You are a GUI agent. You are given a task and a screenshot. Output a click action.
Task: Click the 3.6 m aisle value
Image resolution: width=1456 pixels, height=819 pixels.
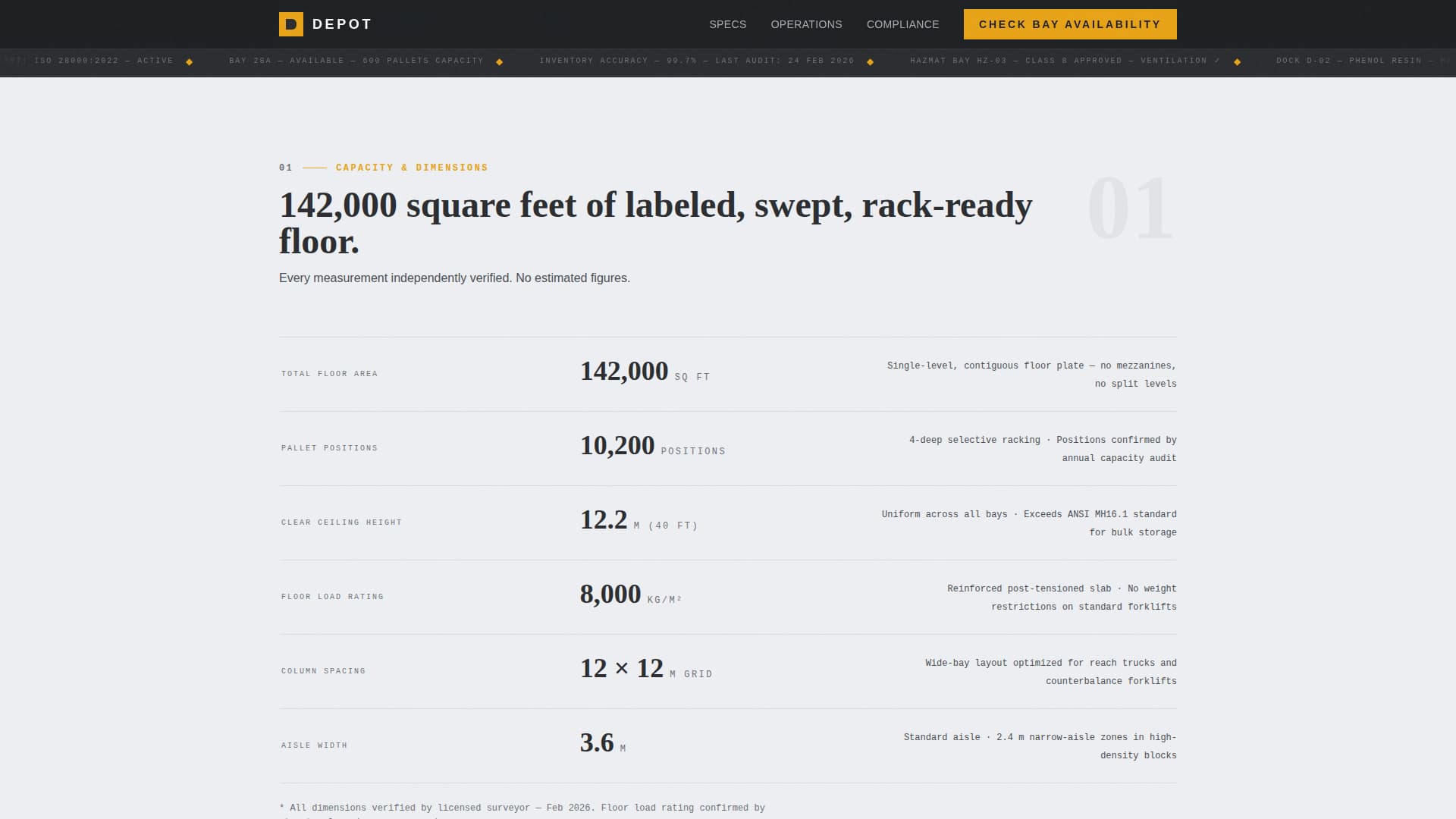pos(603,743)
